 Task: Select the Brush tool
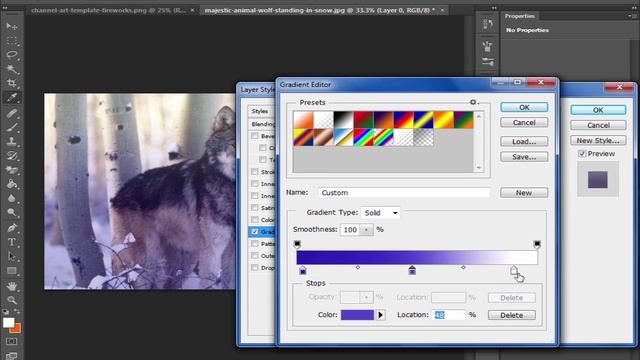pos(11,127)
